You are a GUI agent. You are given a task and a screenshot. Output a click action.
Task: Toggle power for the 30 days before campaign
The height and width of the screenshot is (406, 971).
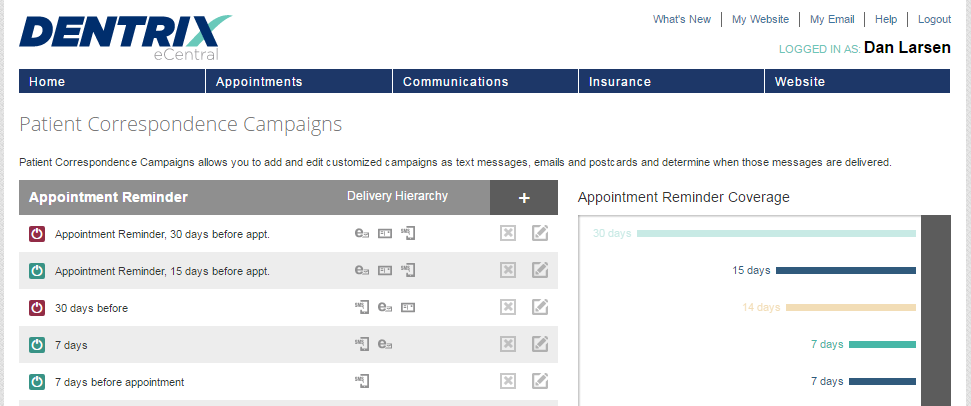coord(37,308)
